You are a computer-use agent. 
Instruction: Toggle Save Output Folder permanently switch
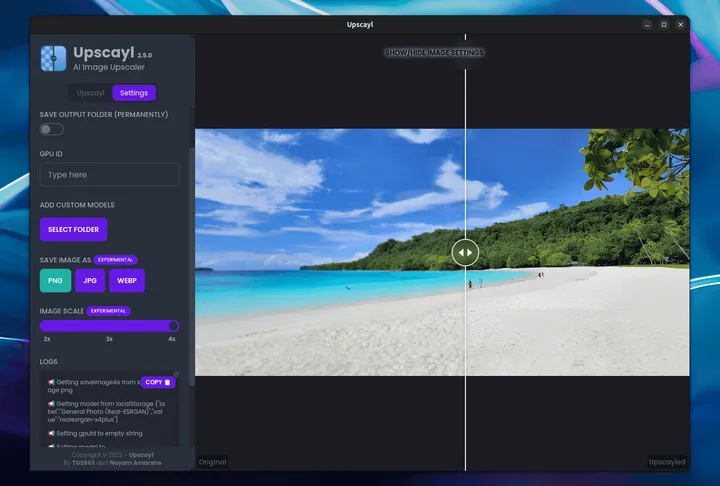coord(51,130)
